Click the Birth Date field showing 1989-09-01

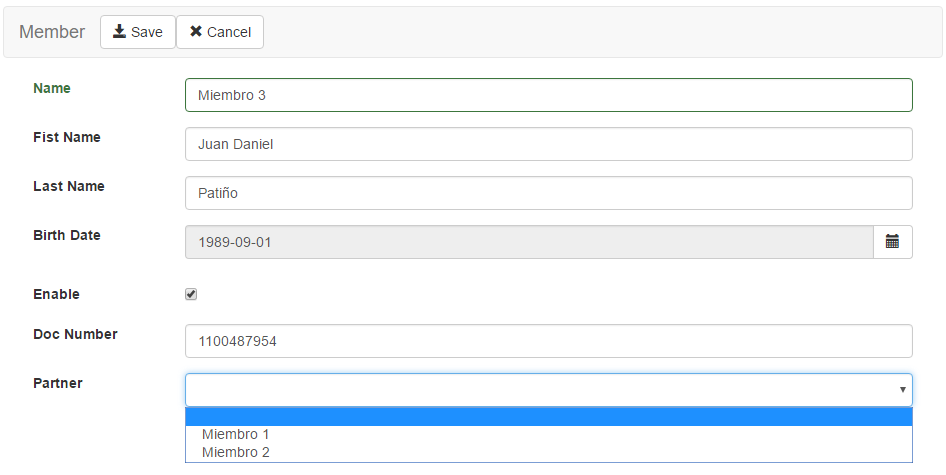pyautogui.click(x=529, y=242)
